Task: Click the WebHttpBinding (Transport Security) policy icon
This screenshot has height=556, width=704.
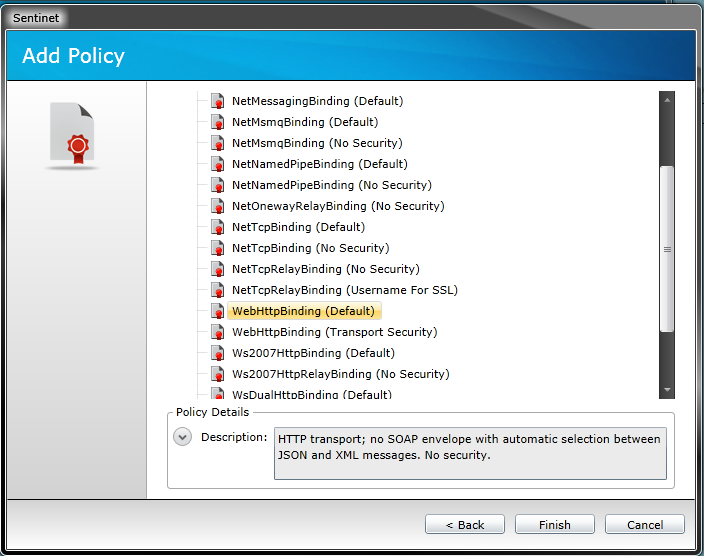Action: pos(218,332)
